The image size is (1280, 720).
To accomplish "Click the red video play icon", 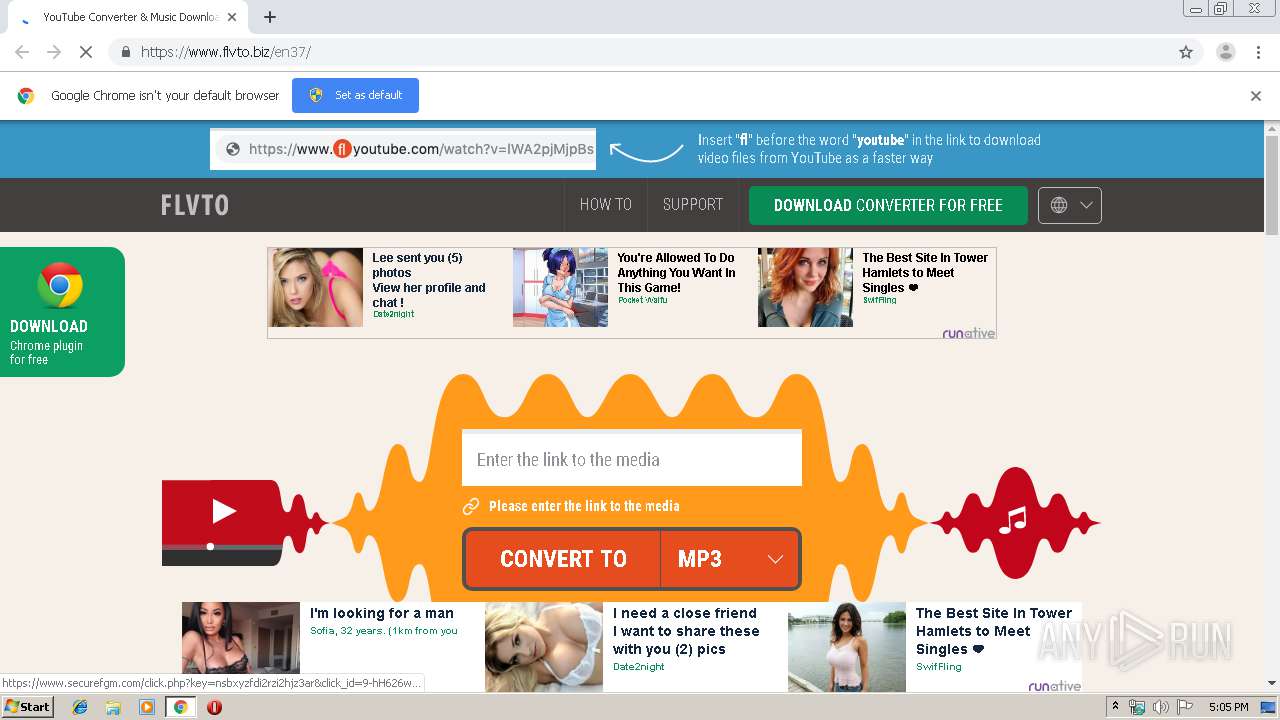I will pos(222,512).
